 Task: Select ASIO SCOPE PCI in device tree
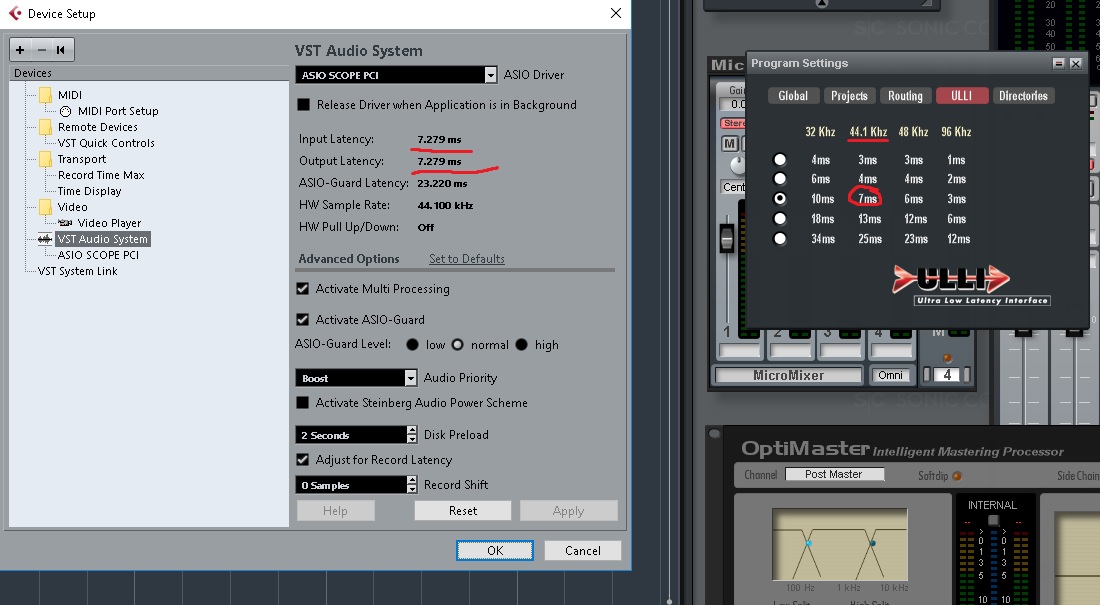coord(98,255)
